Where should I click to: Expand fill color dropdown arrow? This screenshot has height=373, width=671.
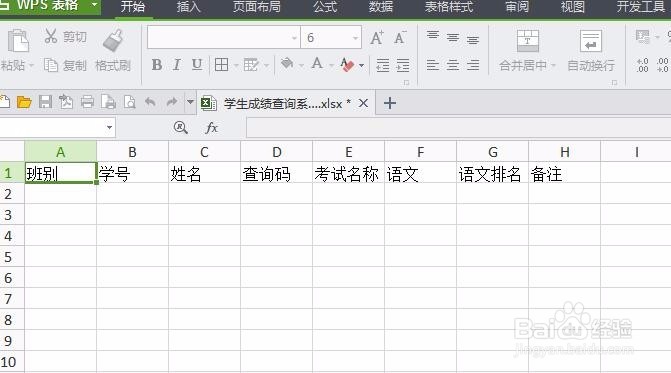point(301,65)
